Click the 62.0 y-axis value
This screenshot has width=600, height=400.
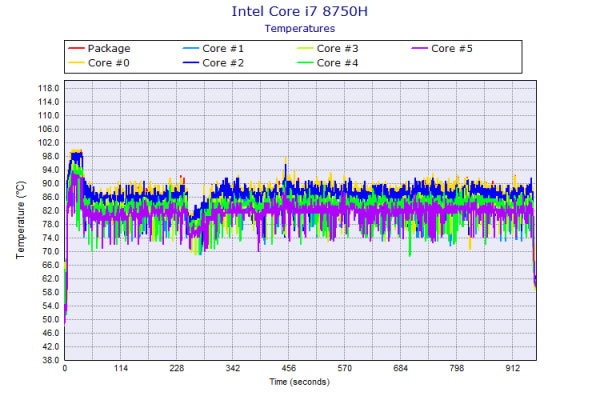tap(51, 278)
